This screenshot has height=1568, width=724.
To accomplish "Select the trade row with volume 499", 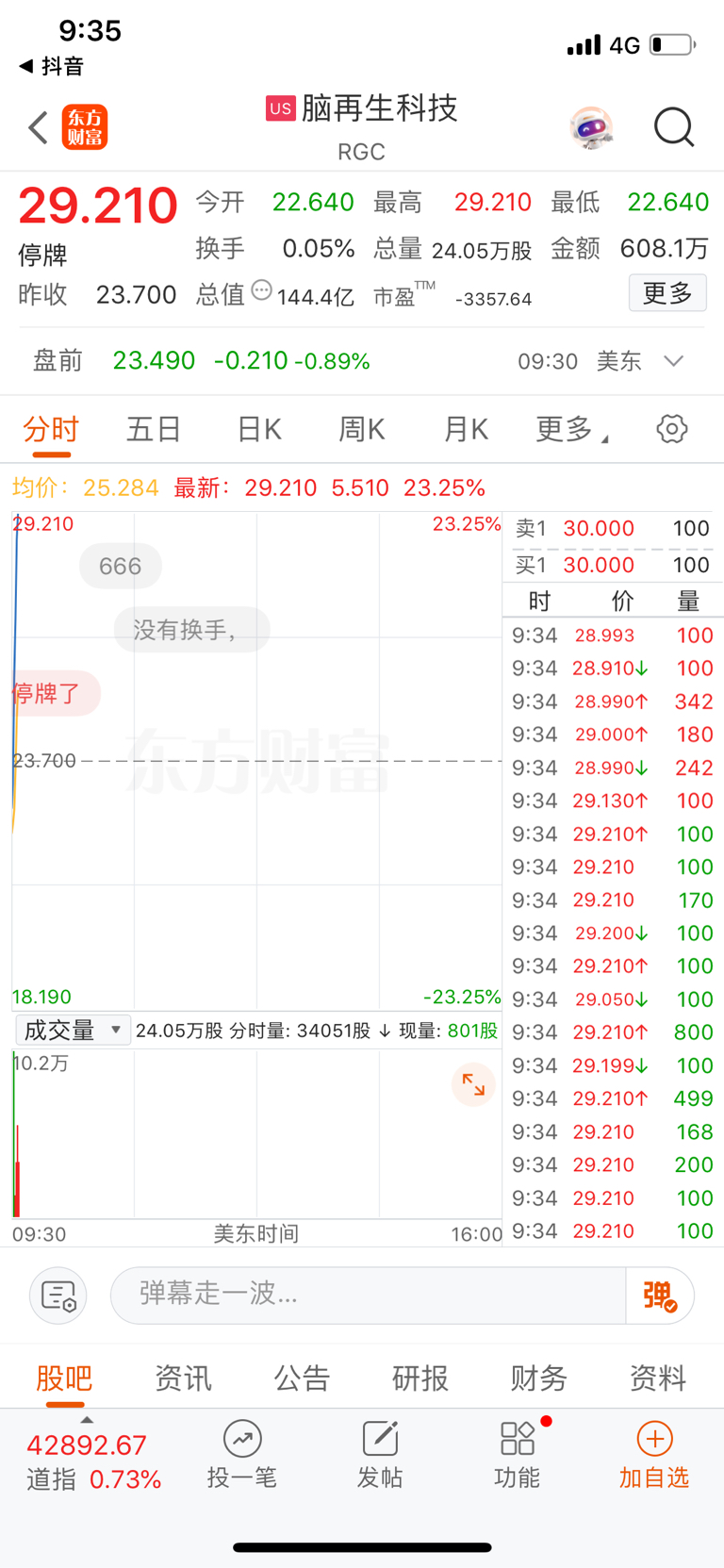I will [613, 1098].
